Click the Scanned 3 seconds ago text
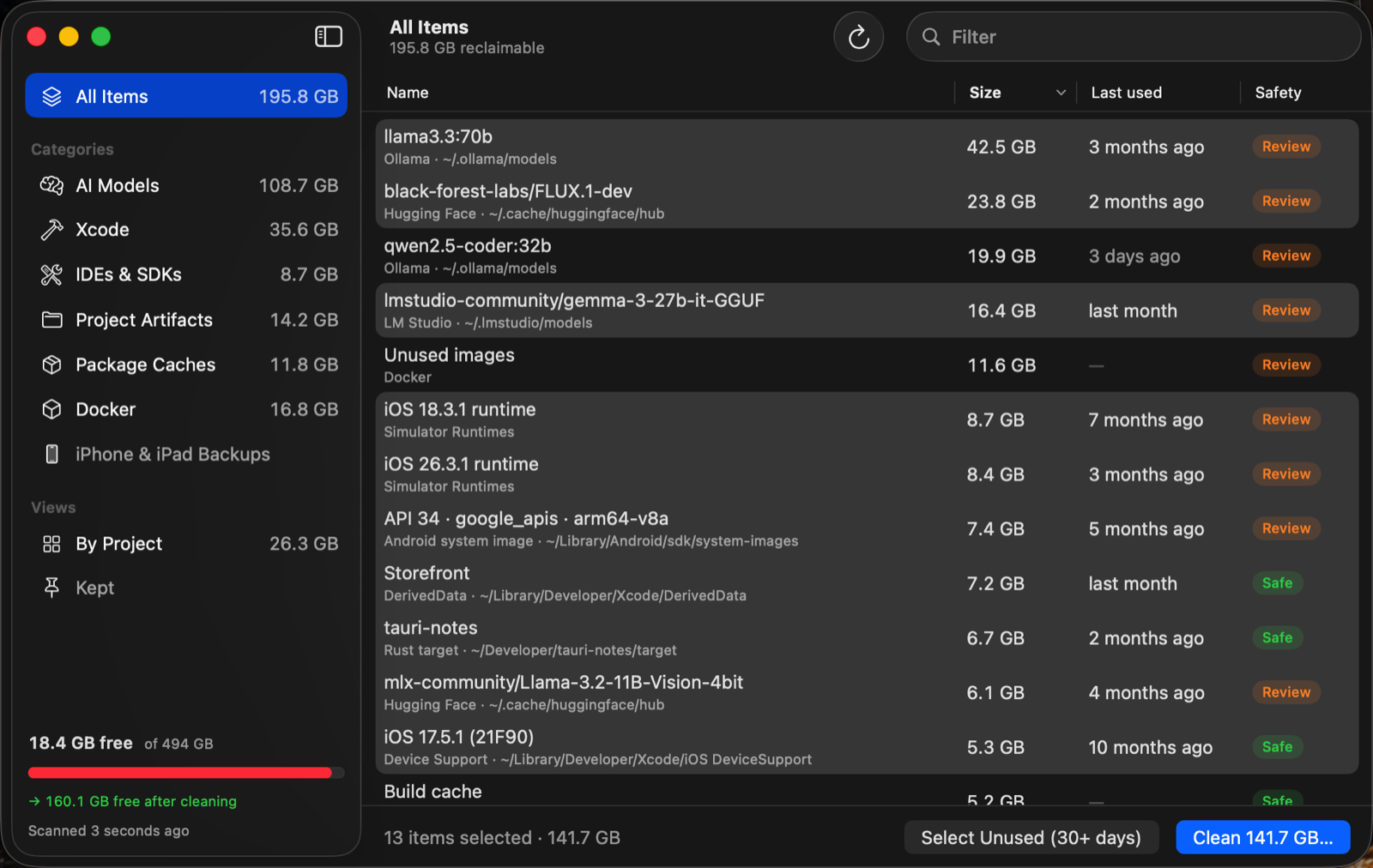 tap(108, 831)
